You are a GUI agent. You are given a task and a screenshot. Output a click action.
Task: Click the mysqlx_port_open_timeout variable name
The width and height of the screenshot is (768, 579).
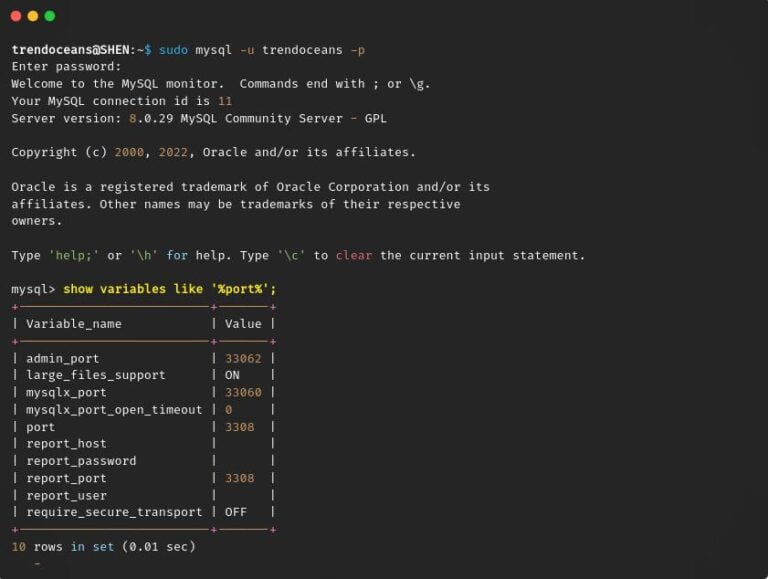pyautogui.click(x=114, y=409)
